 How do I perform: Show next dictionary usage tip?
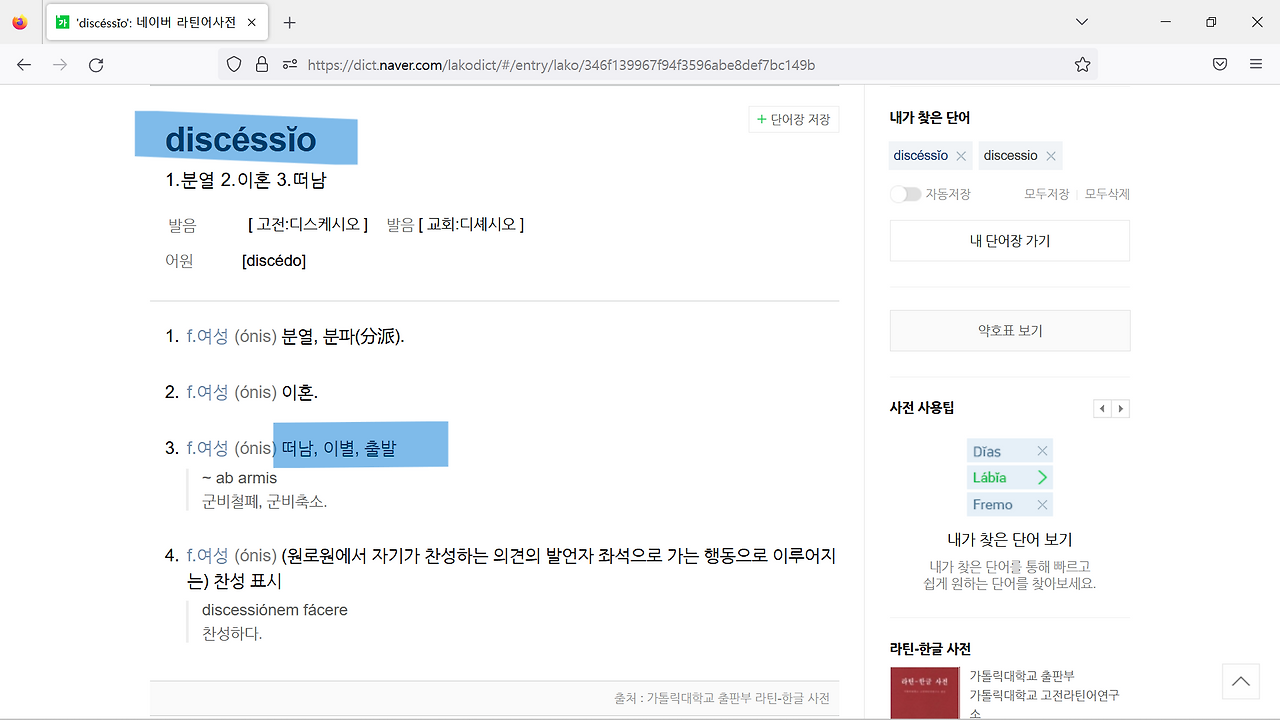[1121, 408]
